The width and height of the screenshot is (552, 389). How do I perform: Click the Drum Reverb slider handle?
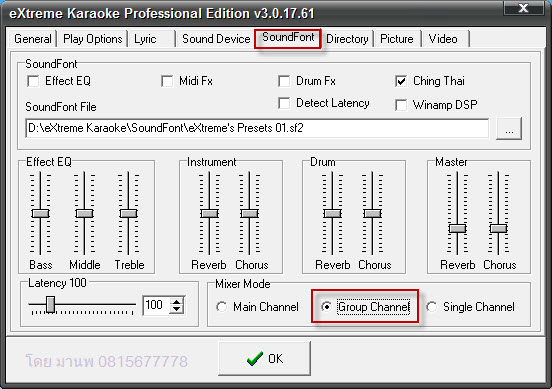(333, 214)
